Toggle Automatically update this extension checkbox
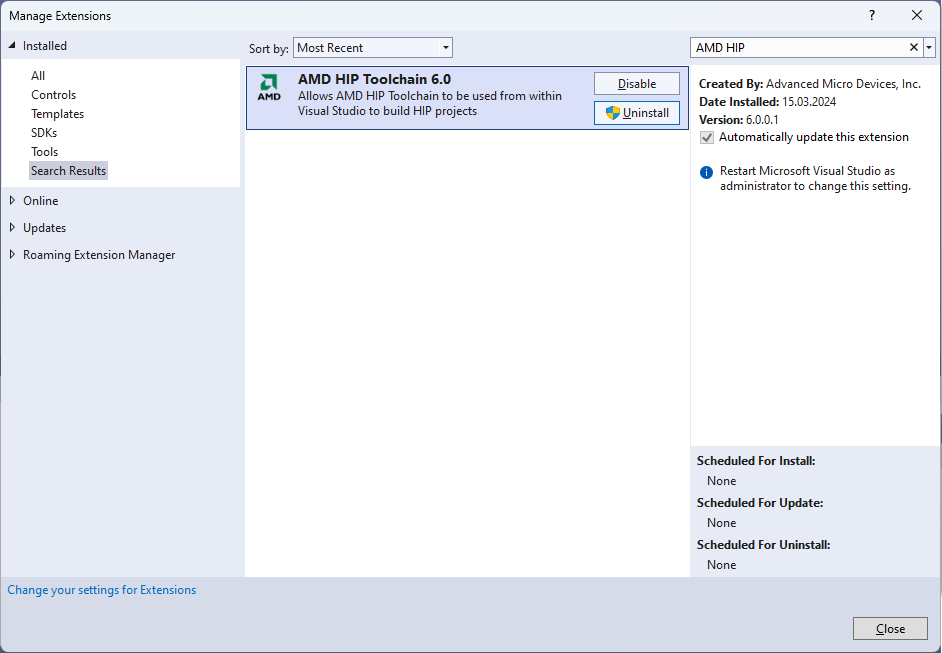This screenshot has width=942, height=653. 707,138
